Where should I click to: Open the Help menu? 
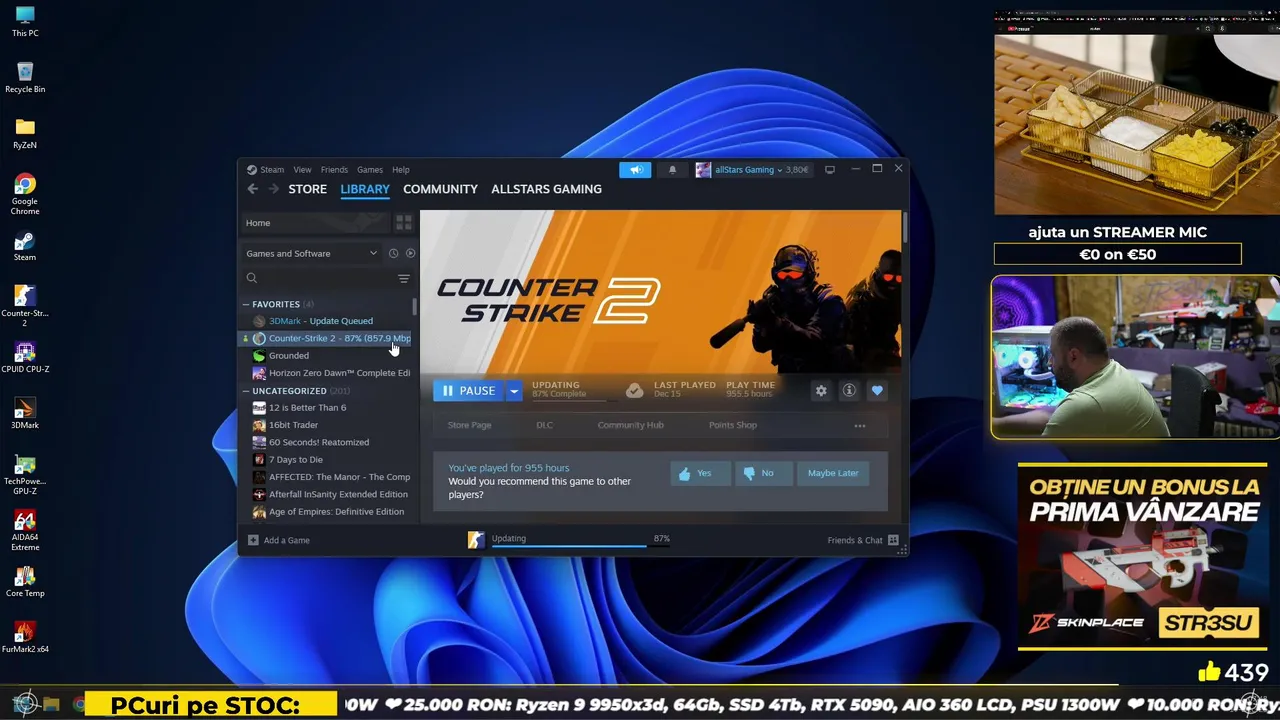pyautogui.click(x=401, y=170)
